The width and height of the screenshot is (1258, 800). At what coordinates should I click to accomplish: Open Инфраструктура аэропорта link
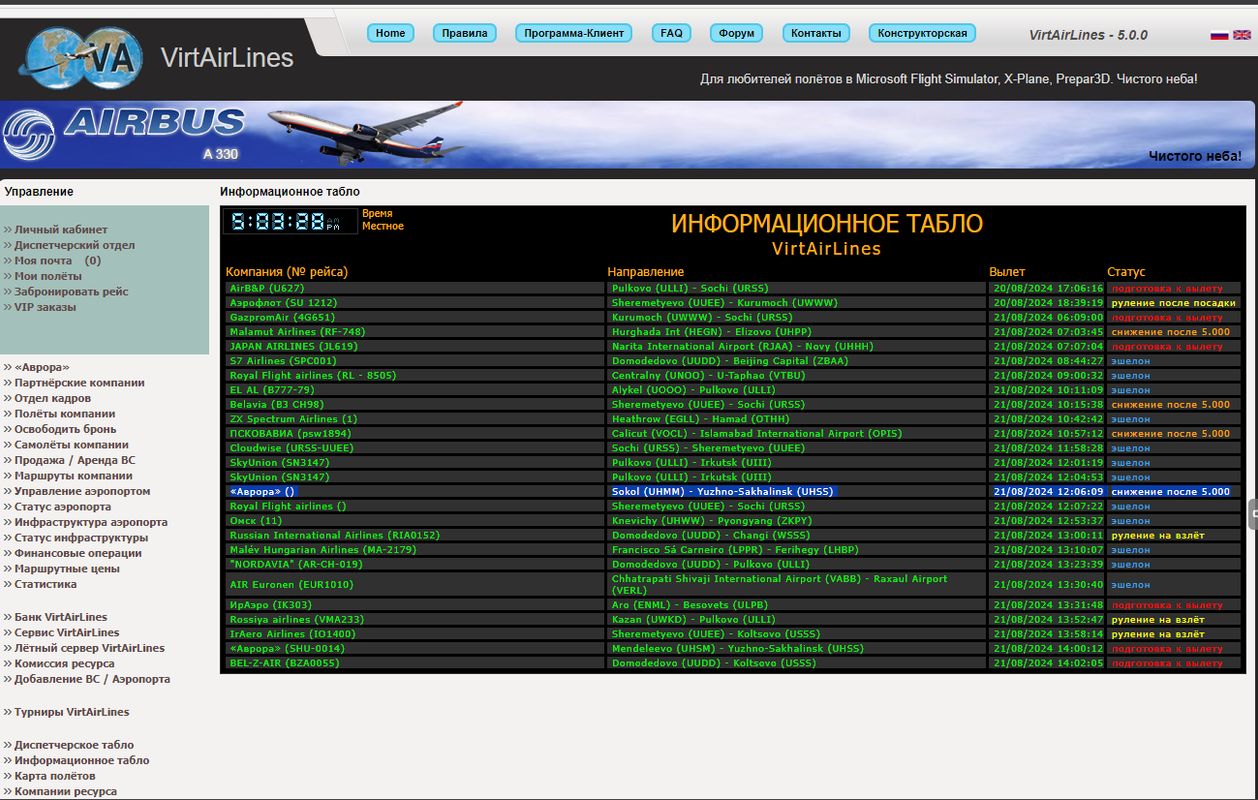pyautogui.click(x=91, y=523)
